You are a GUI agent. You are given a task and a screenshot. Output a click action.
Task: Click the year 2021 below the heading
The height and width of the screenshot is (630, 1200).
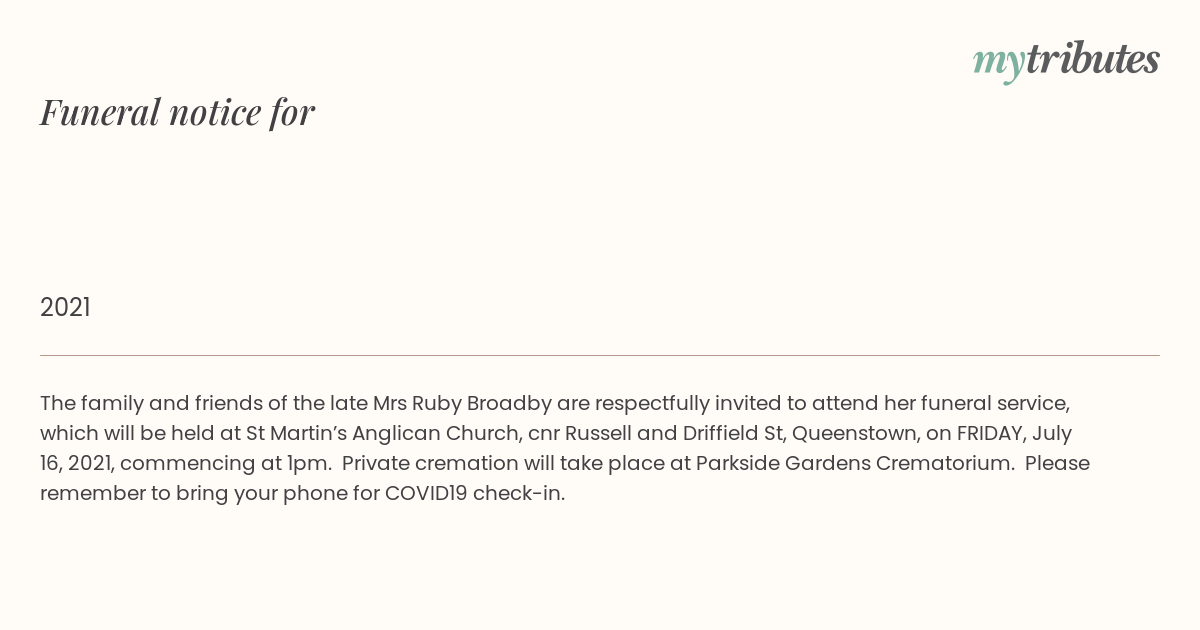(x=65, y=308)
